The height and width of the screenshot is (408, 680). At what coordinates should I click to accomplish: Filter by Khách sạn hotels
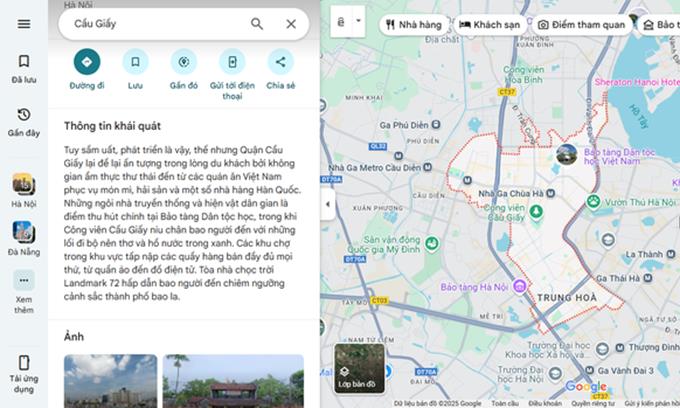tap(490, 25)
